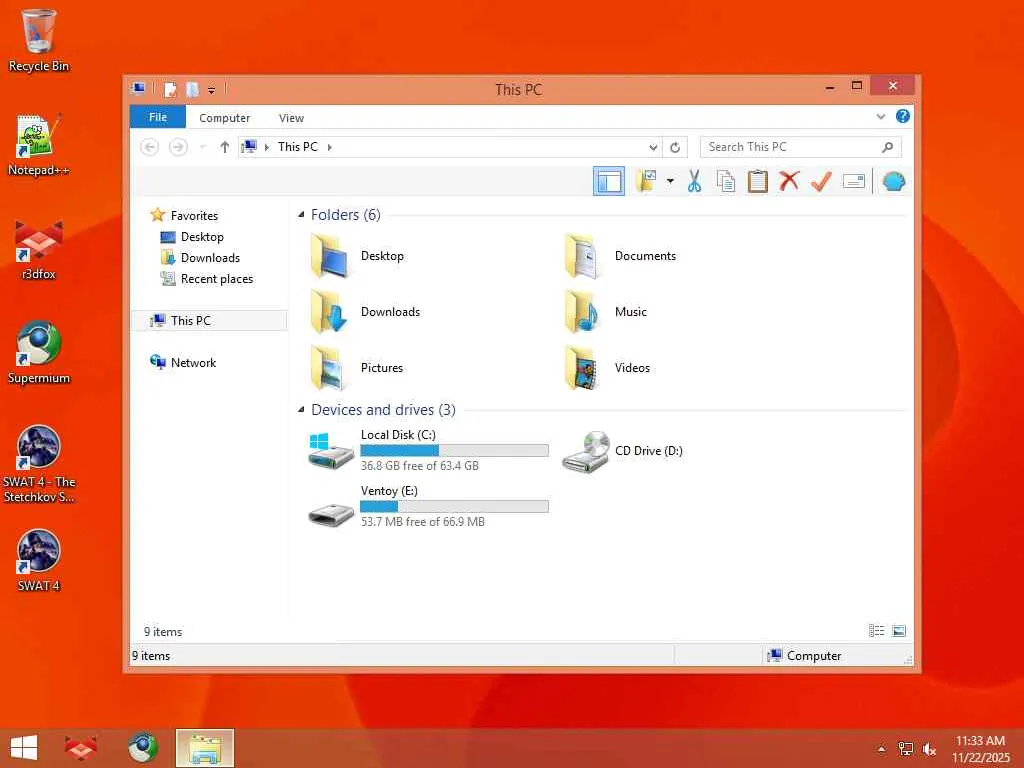Open the address bar history dropdown
The height and width of the screenshot is (768, 1024).
652,148
